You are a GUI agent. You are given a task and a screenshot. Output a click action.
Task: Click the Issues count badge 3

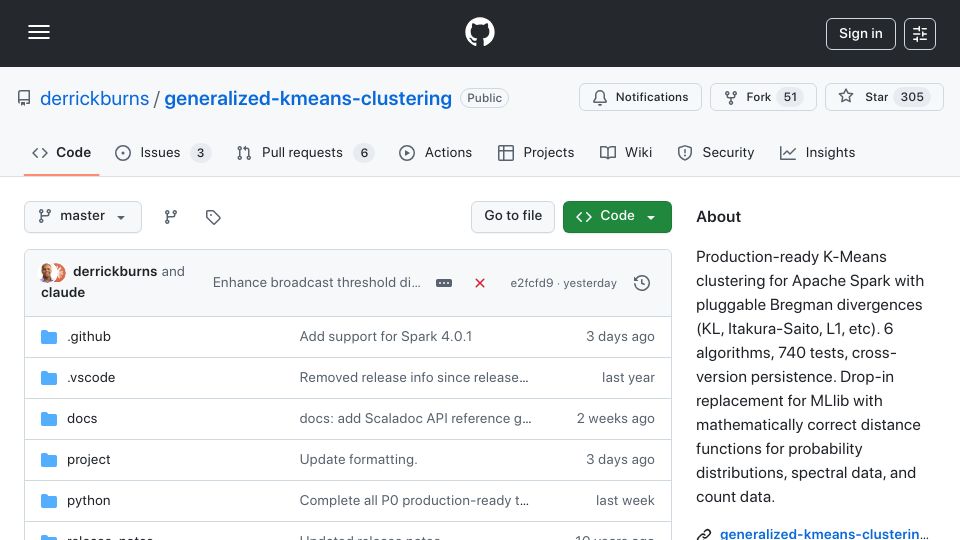200,152
